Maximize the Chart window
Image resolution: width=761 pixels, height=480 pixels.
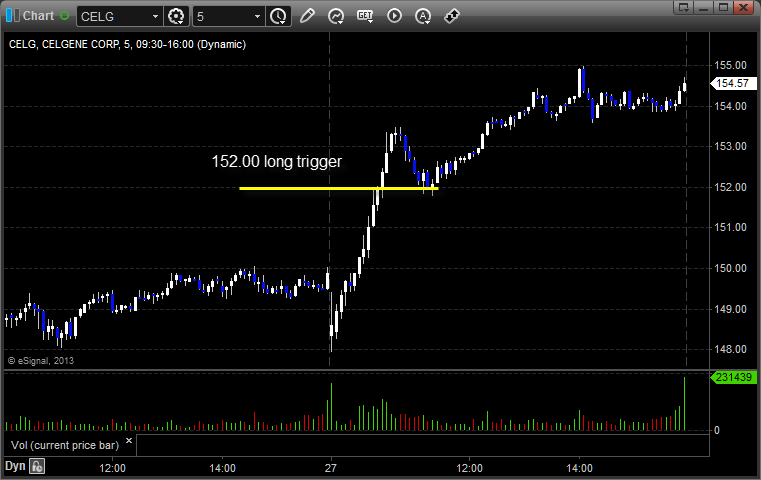tap(724, 7)
